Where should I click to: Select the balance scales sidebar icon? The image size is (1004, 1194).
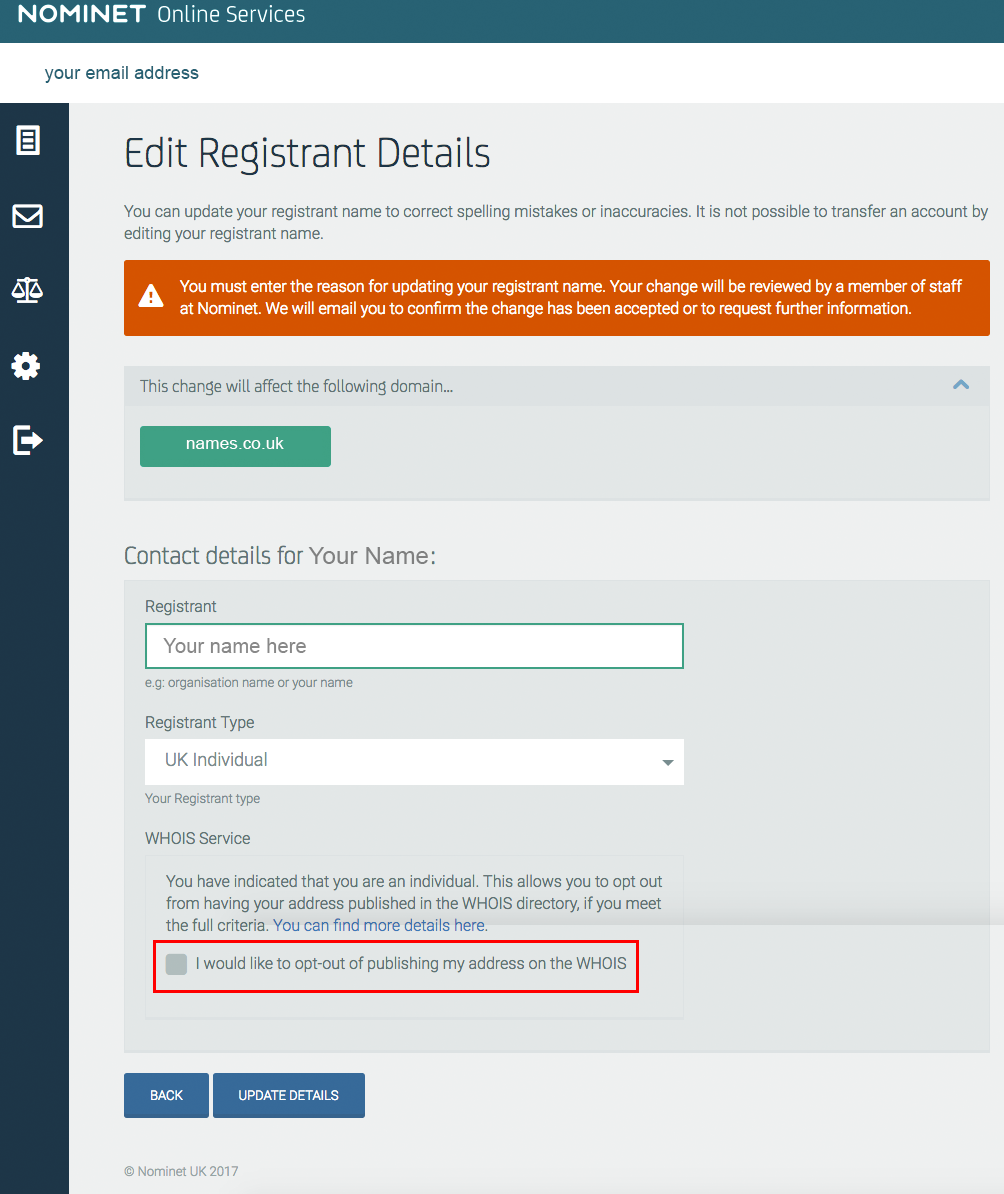pyautogui.click(x=27, y=290)
